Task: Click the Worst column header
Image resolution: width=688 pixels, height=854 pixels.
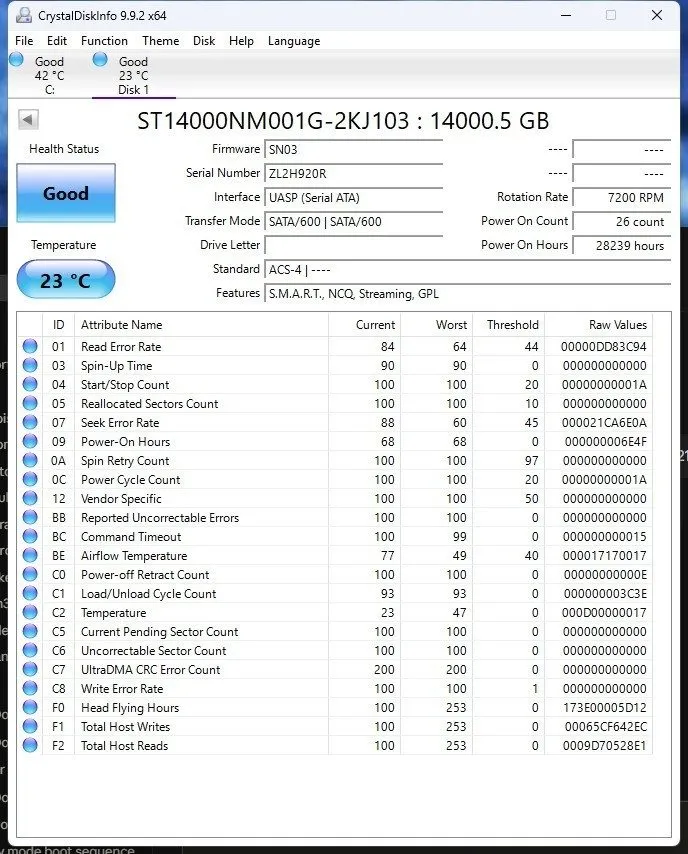Action: pyautogui.click(x=436, y=325)
